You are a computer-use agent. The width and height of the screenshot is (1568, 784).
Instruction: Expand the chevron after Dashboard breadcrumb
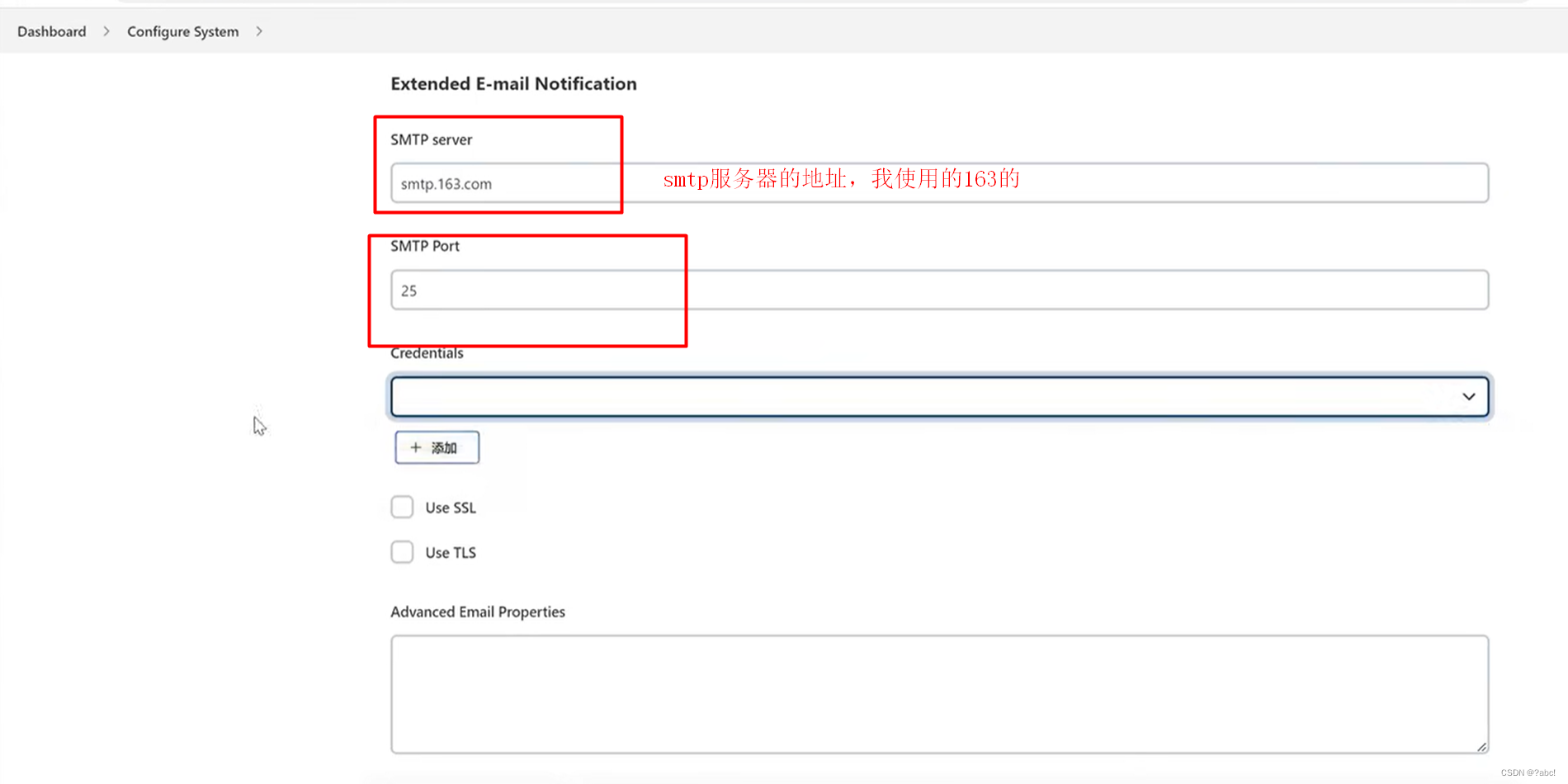(x=106, y=31)
